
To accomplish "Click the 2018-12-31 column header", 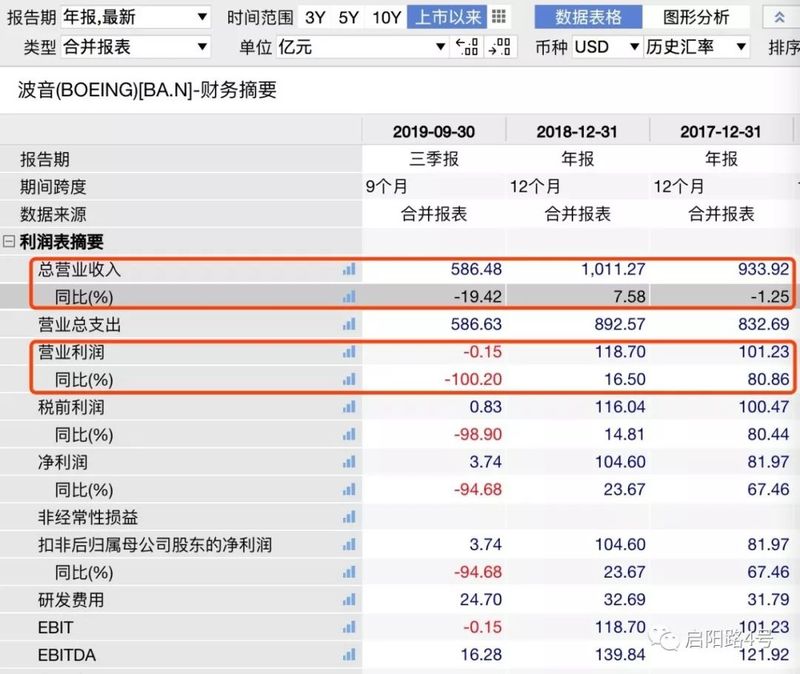I will point(577,132).
